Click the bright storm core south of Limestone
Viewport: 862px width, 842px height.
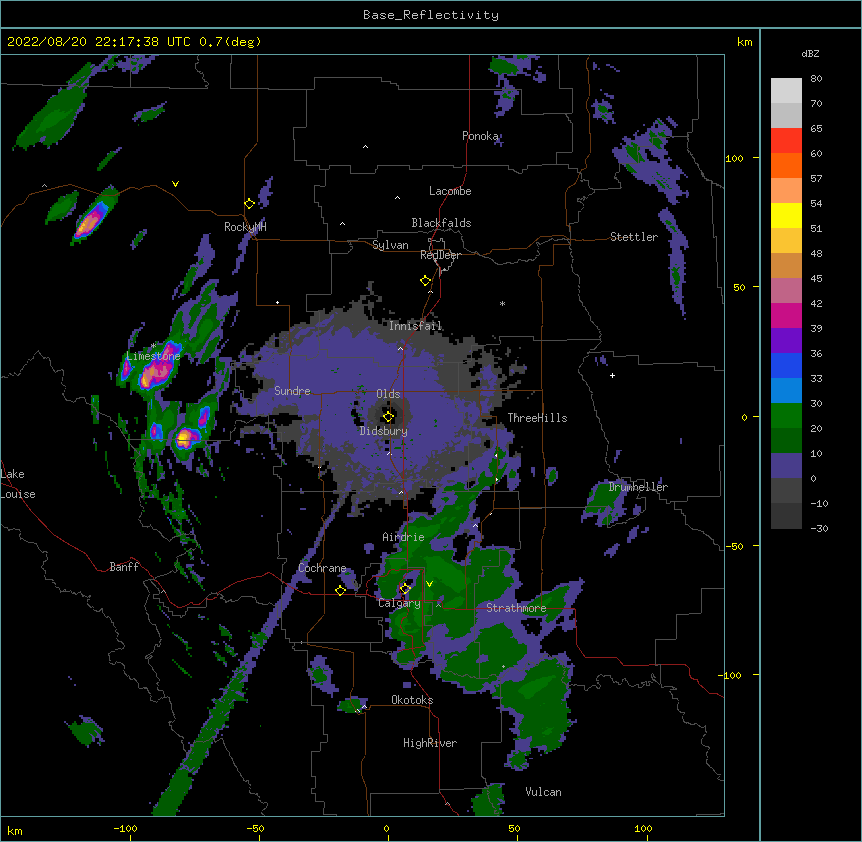tap(185, 438)
